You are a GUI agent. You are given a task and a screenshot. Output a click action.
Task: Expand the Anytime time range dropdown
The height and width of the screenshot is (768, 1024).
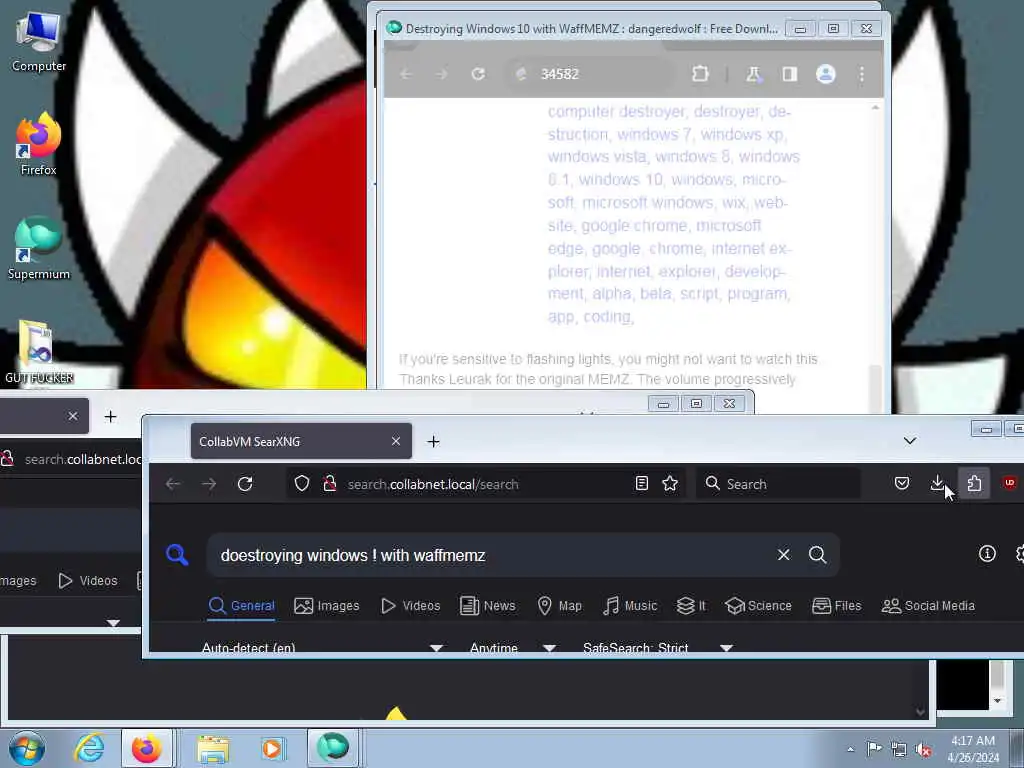pyautogui.click(x=513, y=648)
